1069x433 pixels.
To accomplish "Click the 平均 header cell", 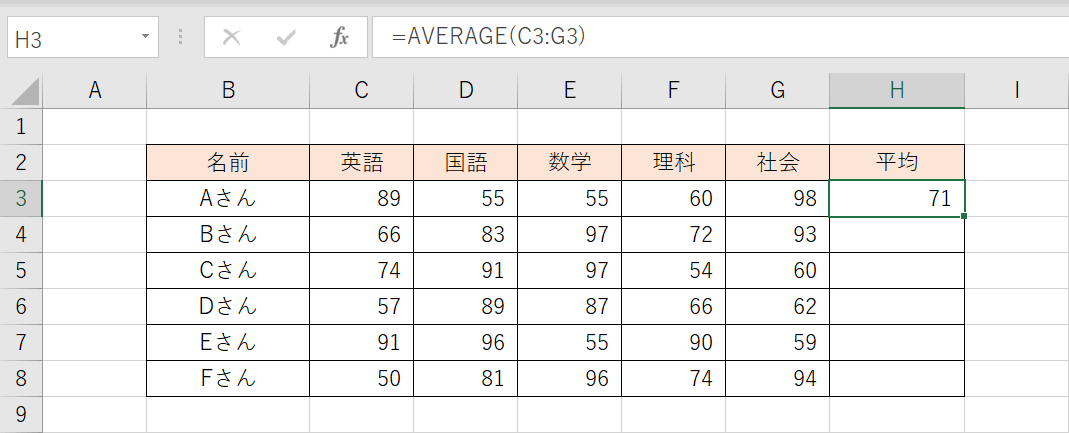I will [x=897, y=162].
